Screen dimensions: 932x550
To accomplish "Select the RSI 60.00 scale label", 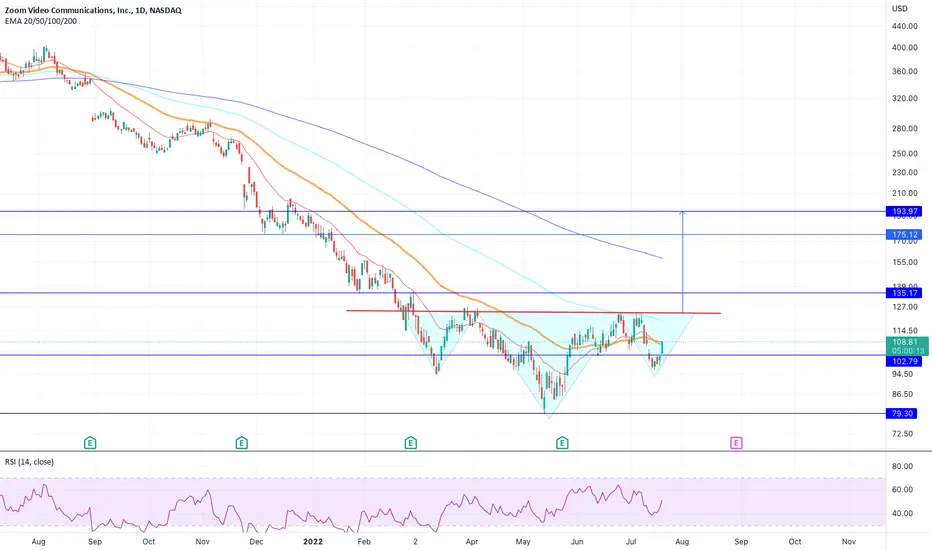I will tap(902, 489).
